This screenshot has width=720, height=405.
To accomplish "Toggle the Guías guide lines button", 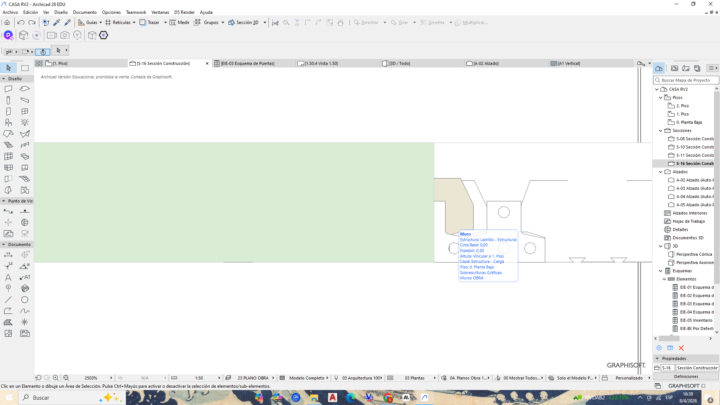I will [87, 22].
